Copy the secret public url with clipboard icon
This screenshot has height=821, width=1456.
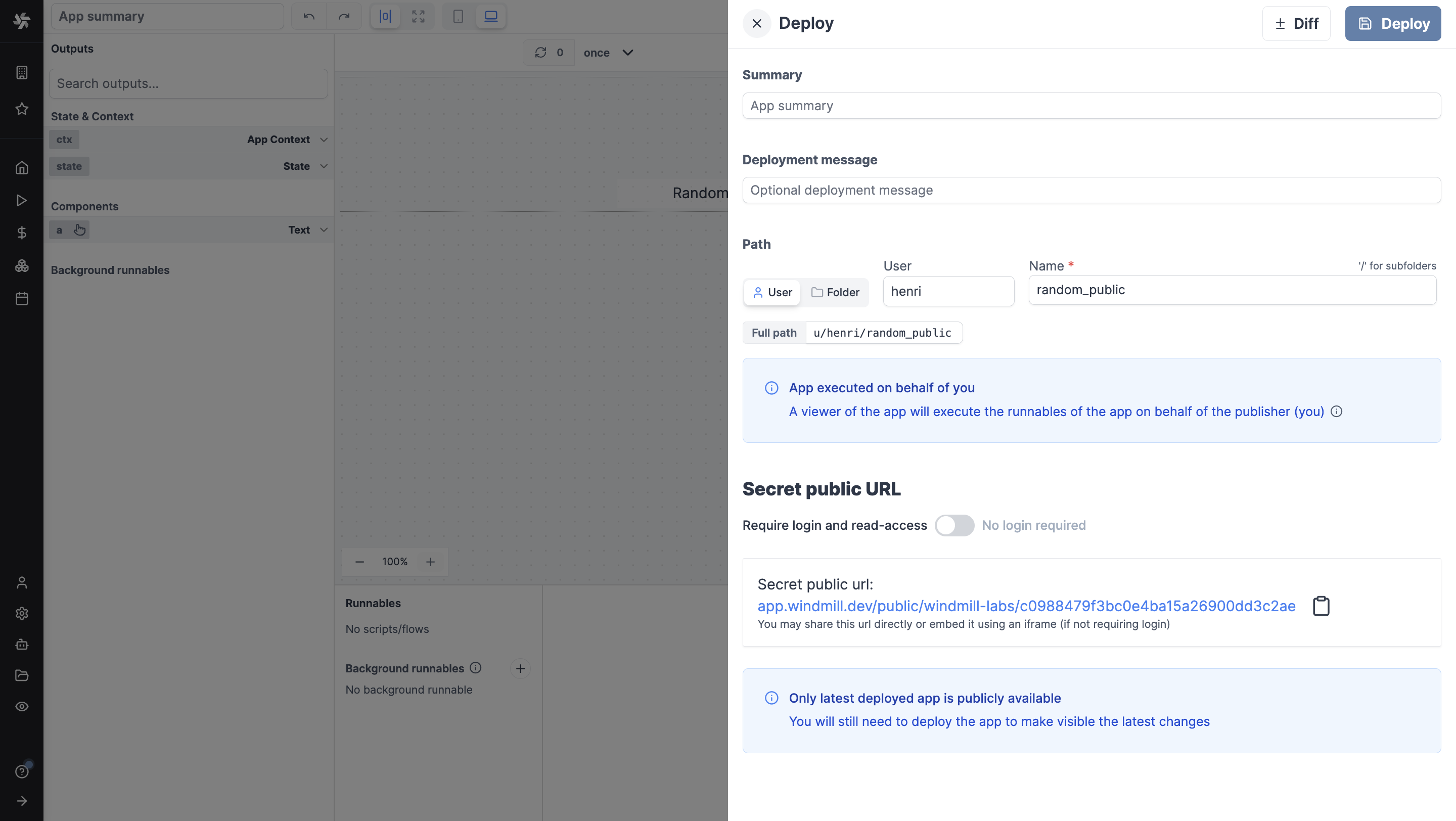click(1321, 605)
